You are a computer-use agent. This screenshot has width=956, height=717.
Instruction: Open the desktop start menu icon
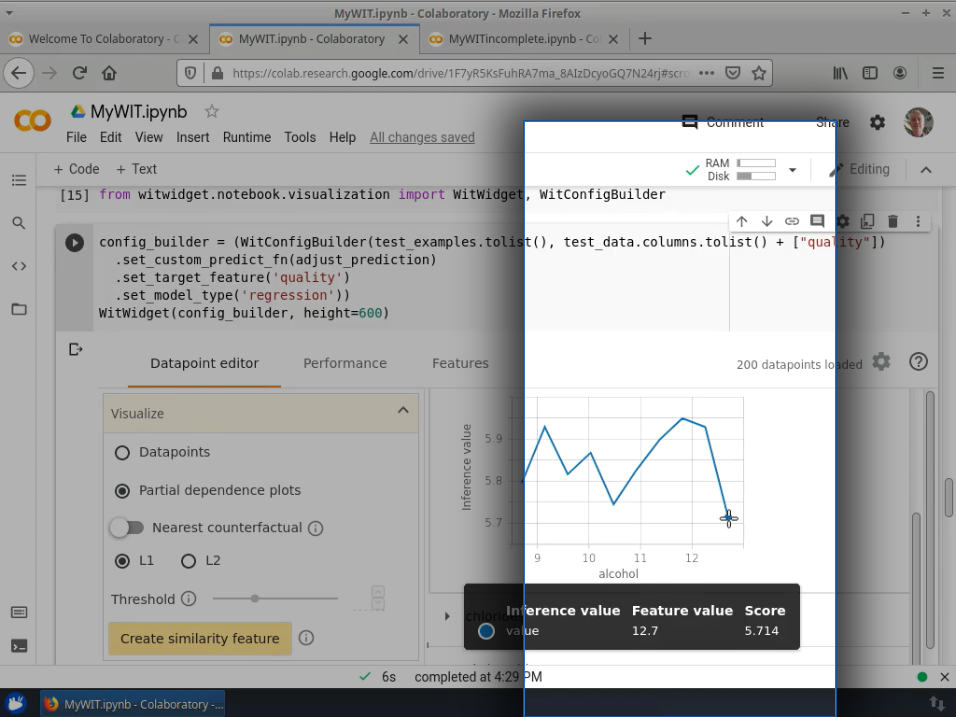tap(16, 704)
